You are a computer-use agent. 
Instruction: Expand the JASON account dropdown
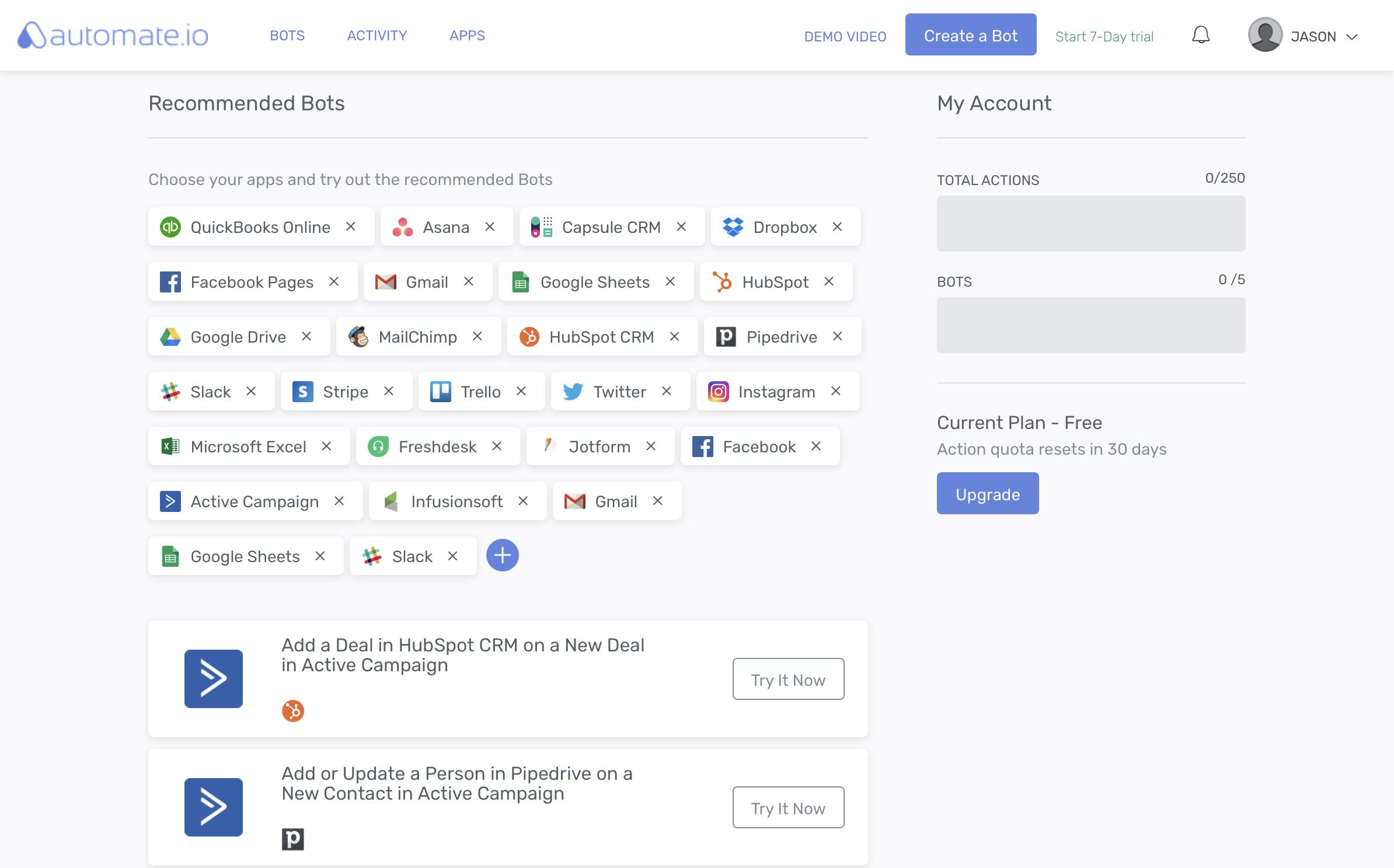tap(1352, 37)
